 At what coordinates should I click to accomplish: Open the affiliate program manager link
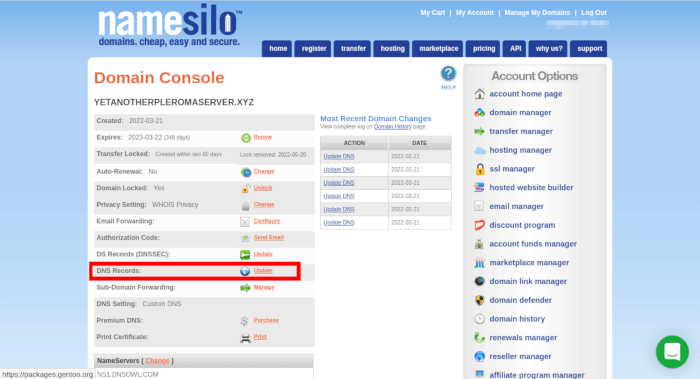tap(537, 375)
